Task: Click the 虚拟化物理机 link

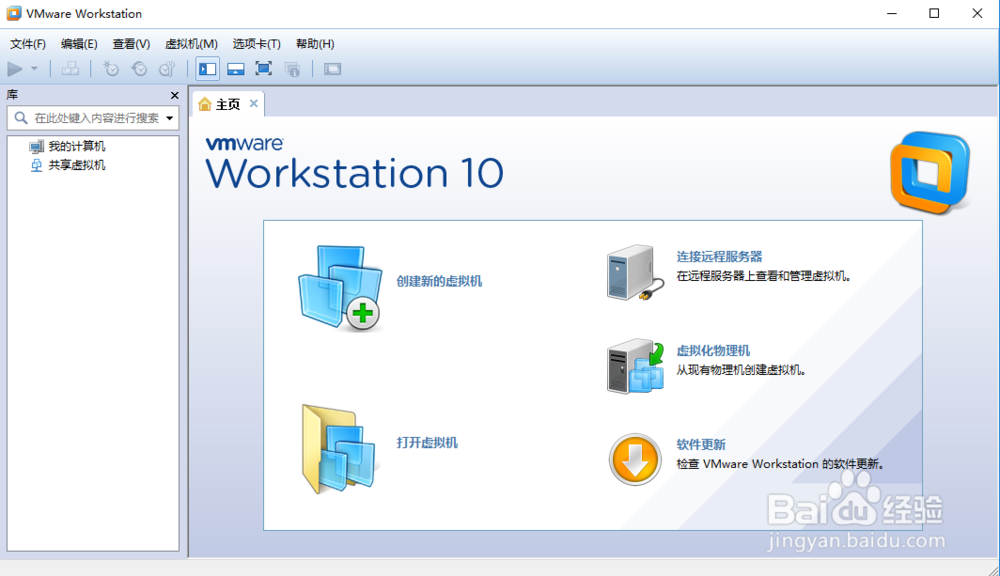Action: point(713,351)
